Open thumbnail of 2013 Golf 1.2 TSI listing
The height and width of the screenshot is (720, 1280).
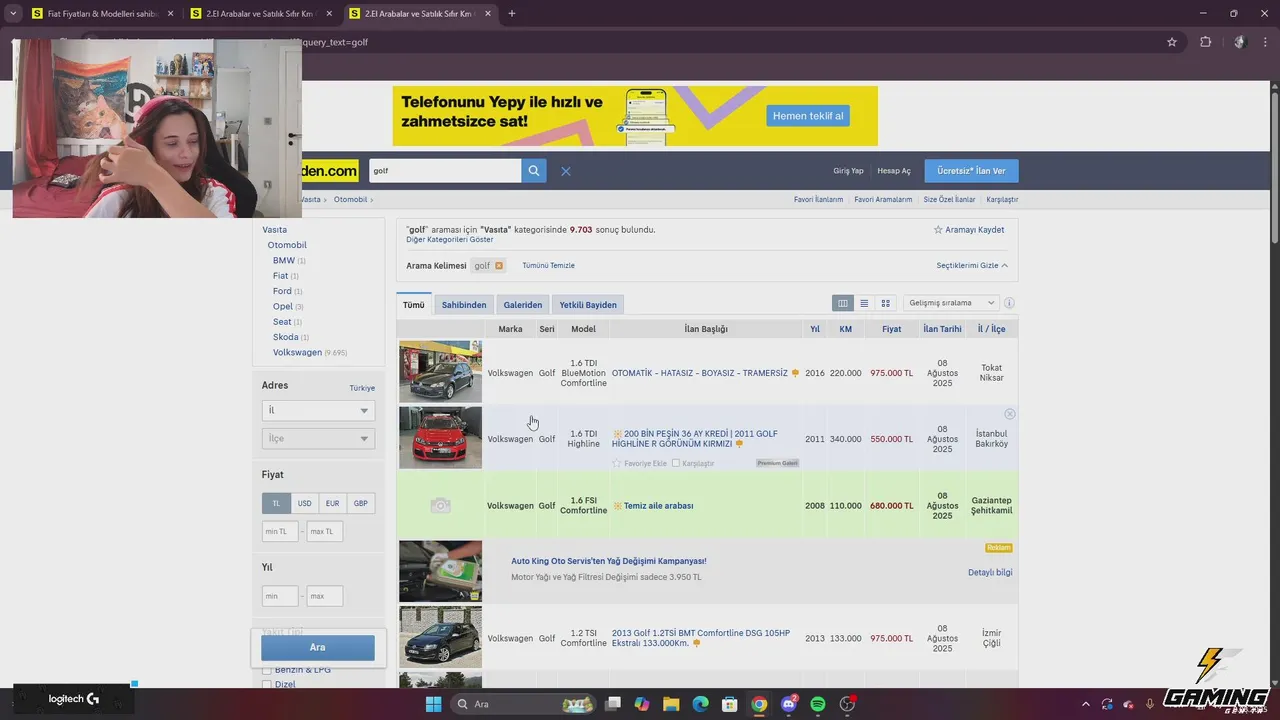[440, 637]
